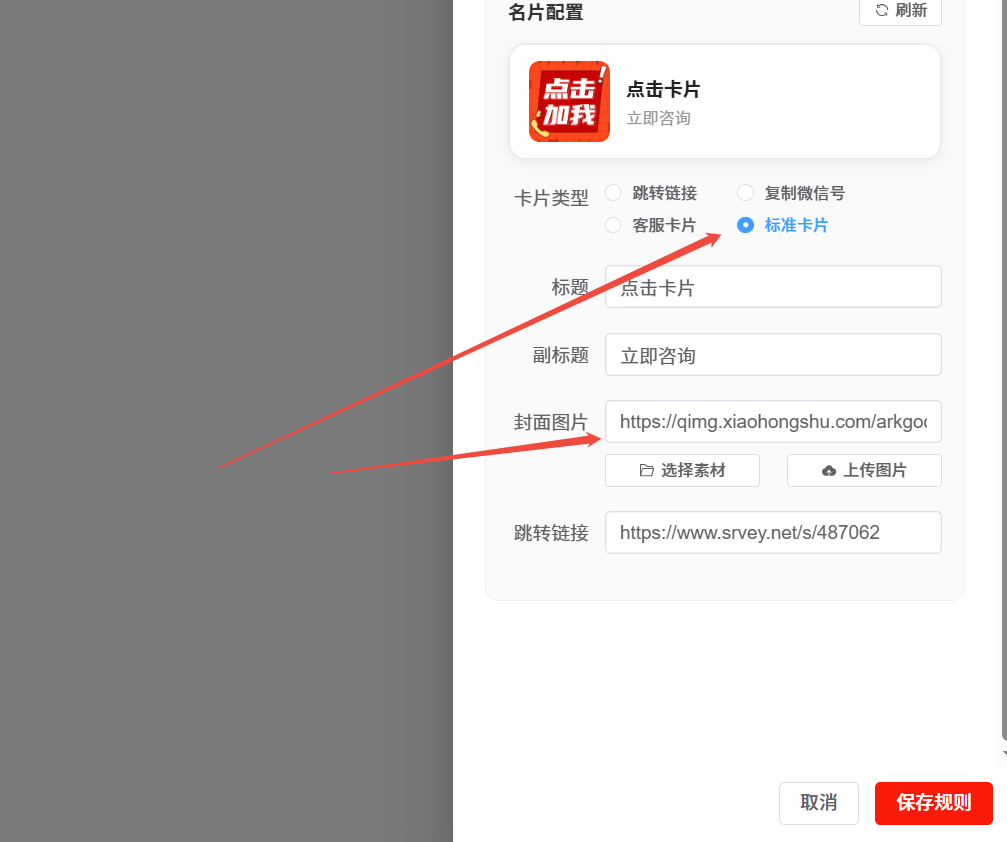Select the 复制微信号 card type radio
This screenshot has width=1007, height=842.
click(x=745, y=193)
